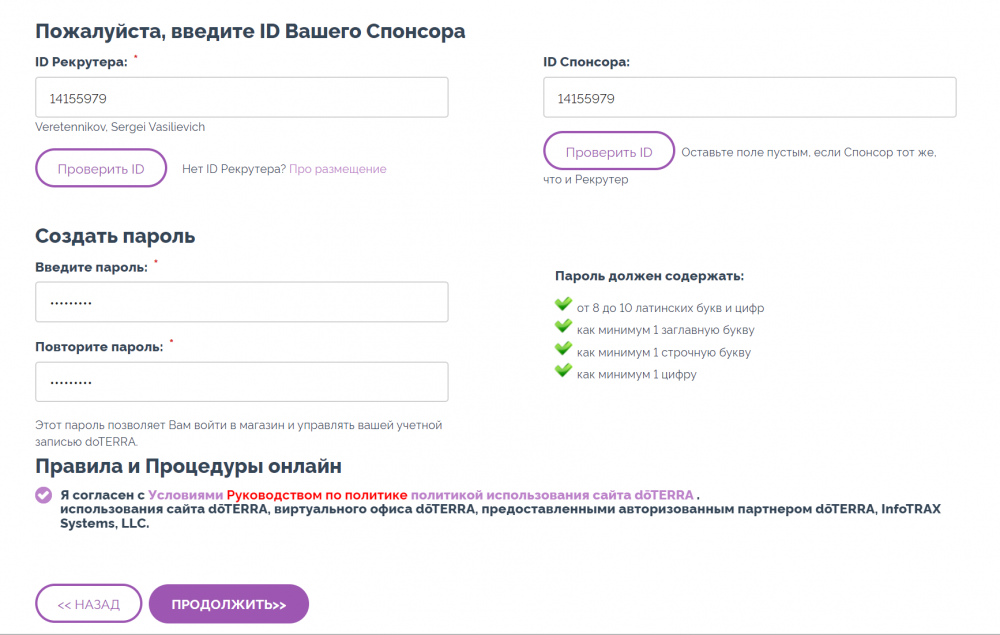Click the green checkmark for 8-10 characters rule
1000x635 pixels.
(x=563, y=303)
